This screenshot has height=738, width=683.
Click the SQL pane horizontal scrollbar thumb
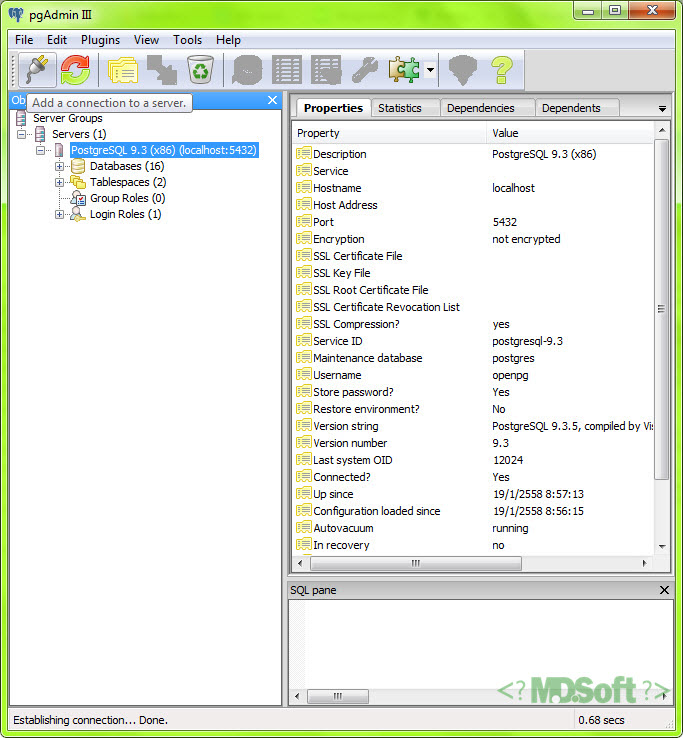tap(337, 696)
